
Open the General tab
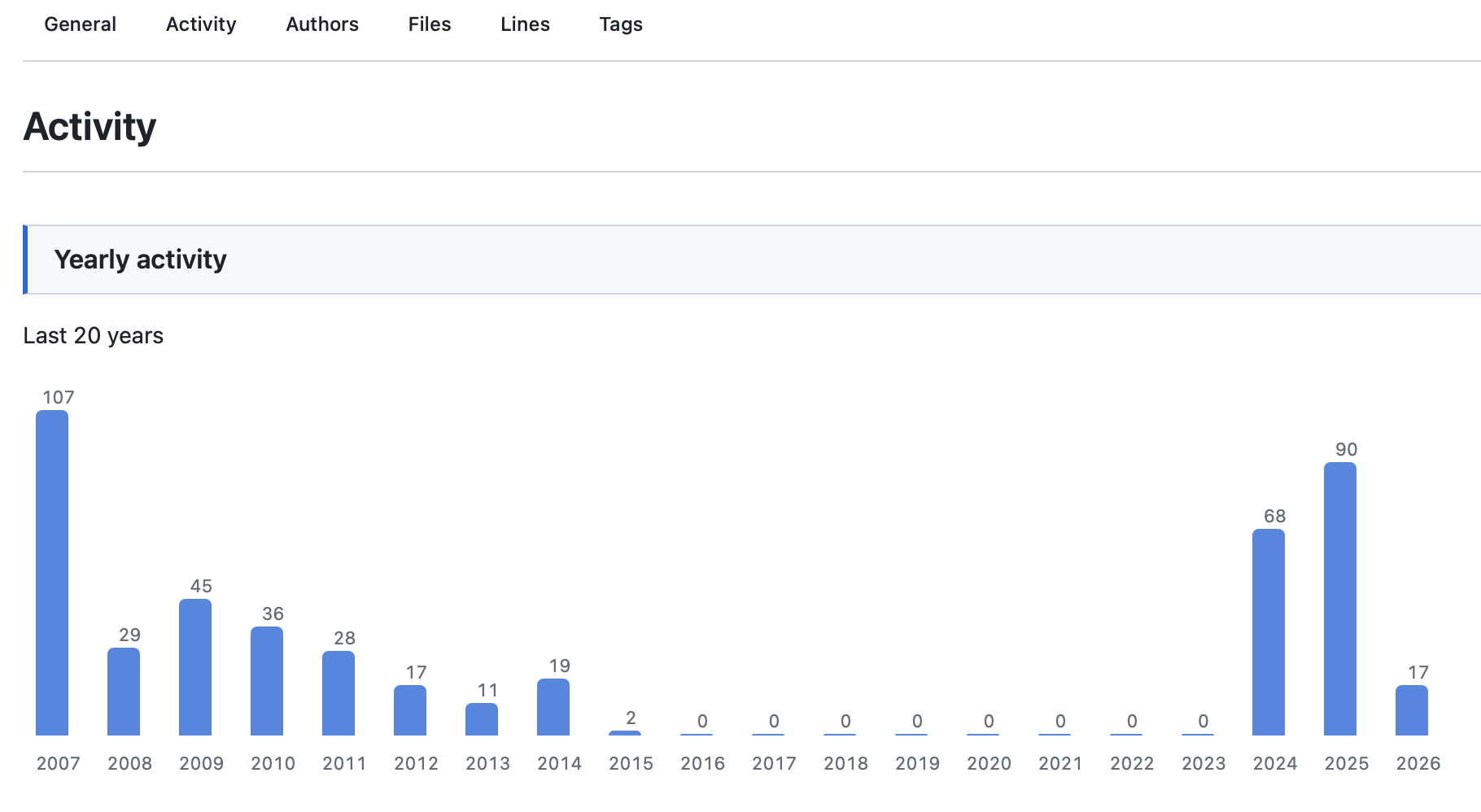80,24
